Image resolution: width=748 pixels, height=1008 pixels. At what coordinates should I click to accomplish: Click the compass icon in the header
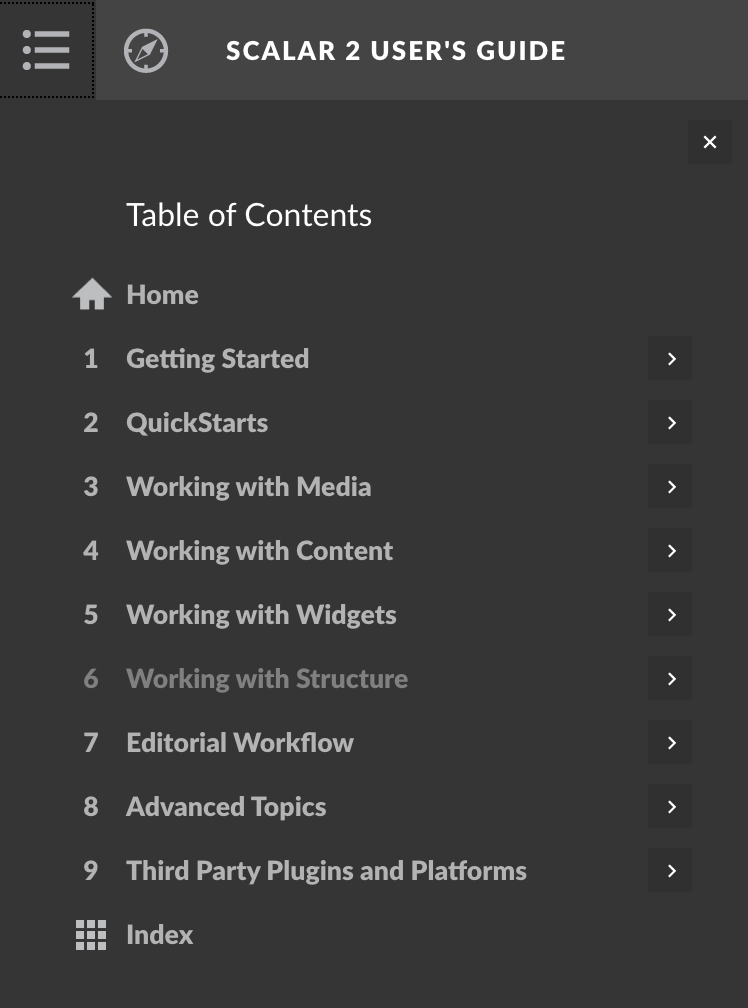click(x=146, y=49)
